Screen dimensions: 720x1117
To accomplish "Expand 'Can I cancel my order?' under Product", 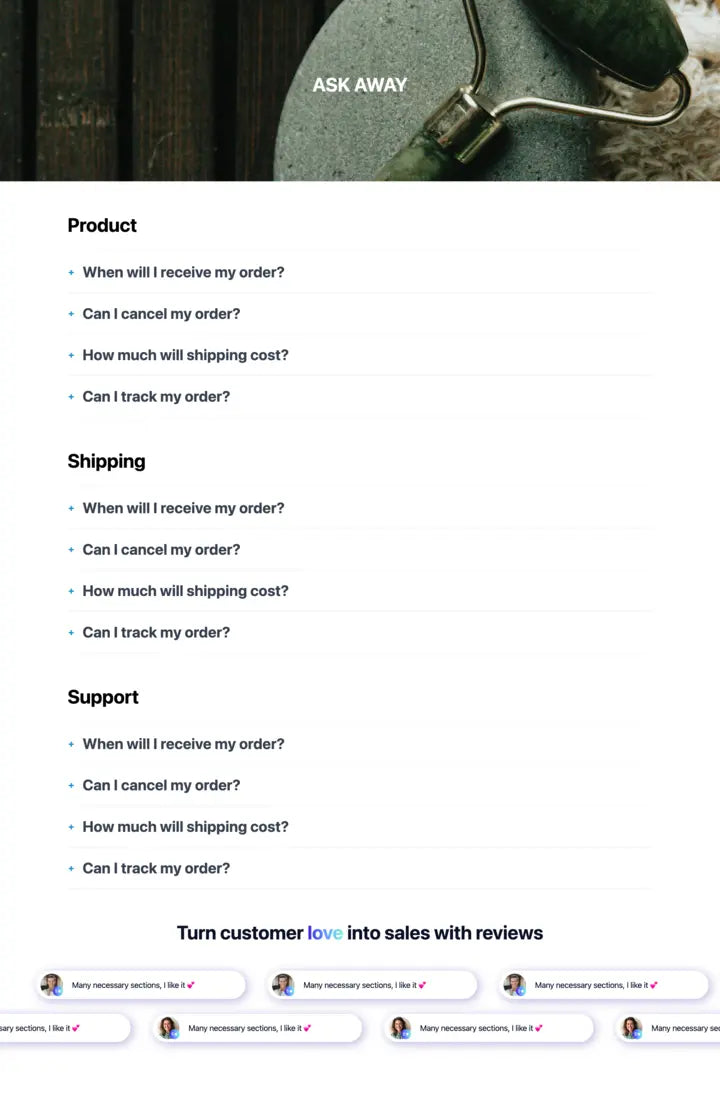I will pos(161,313).
